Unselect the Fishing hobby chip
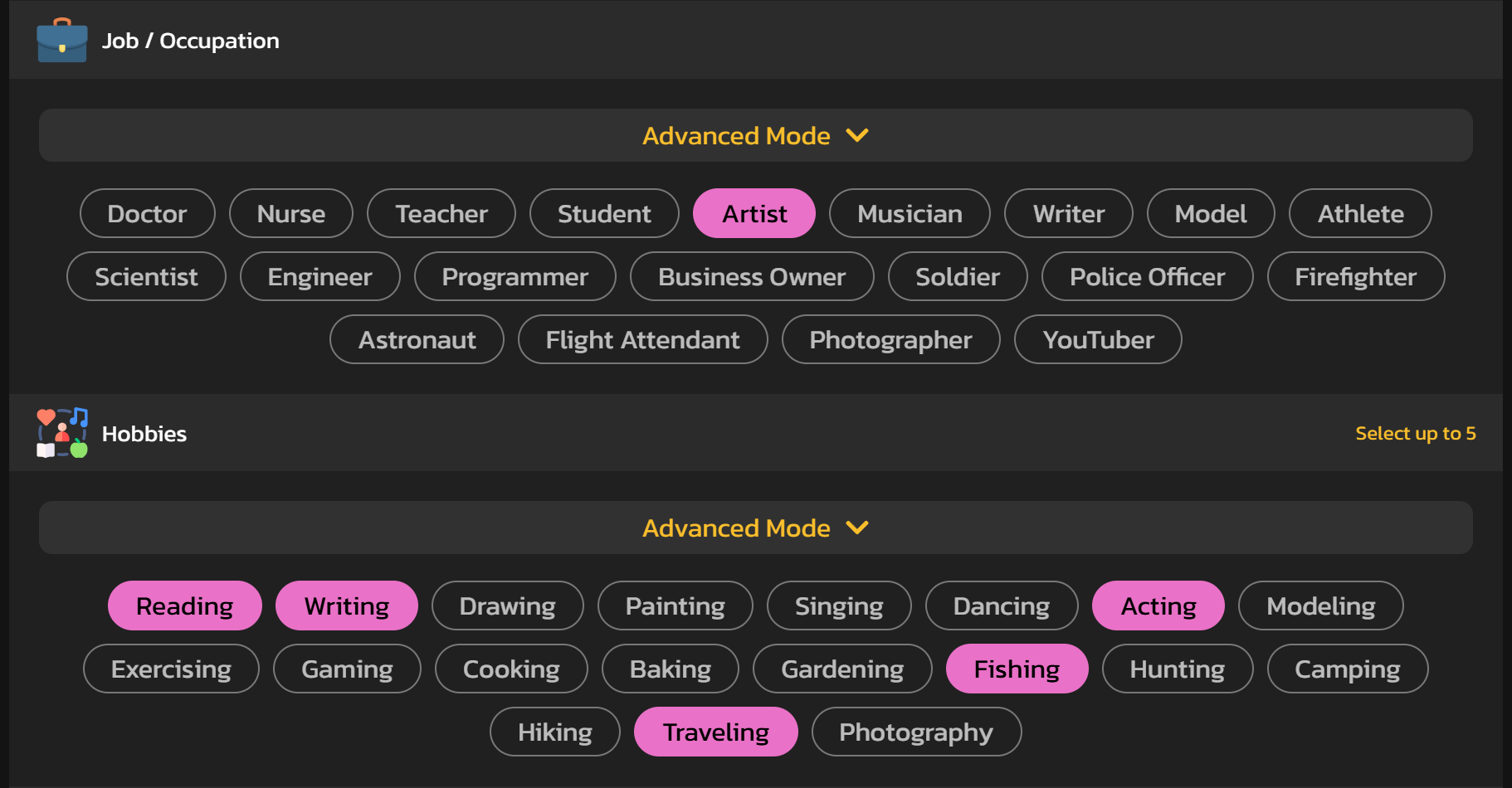Image resolution: width=1512 pixels, height=788 pixels. coord(1017,669)
